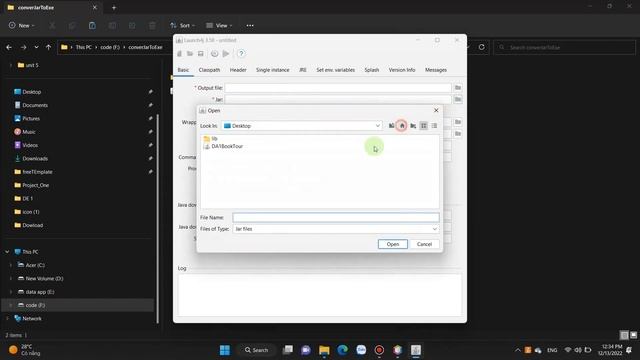The image size is (640, 360).
Task: Open the New menu in File Explorer
Action: [22, 25]
